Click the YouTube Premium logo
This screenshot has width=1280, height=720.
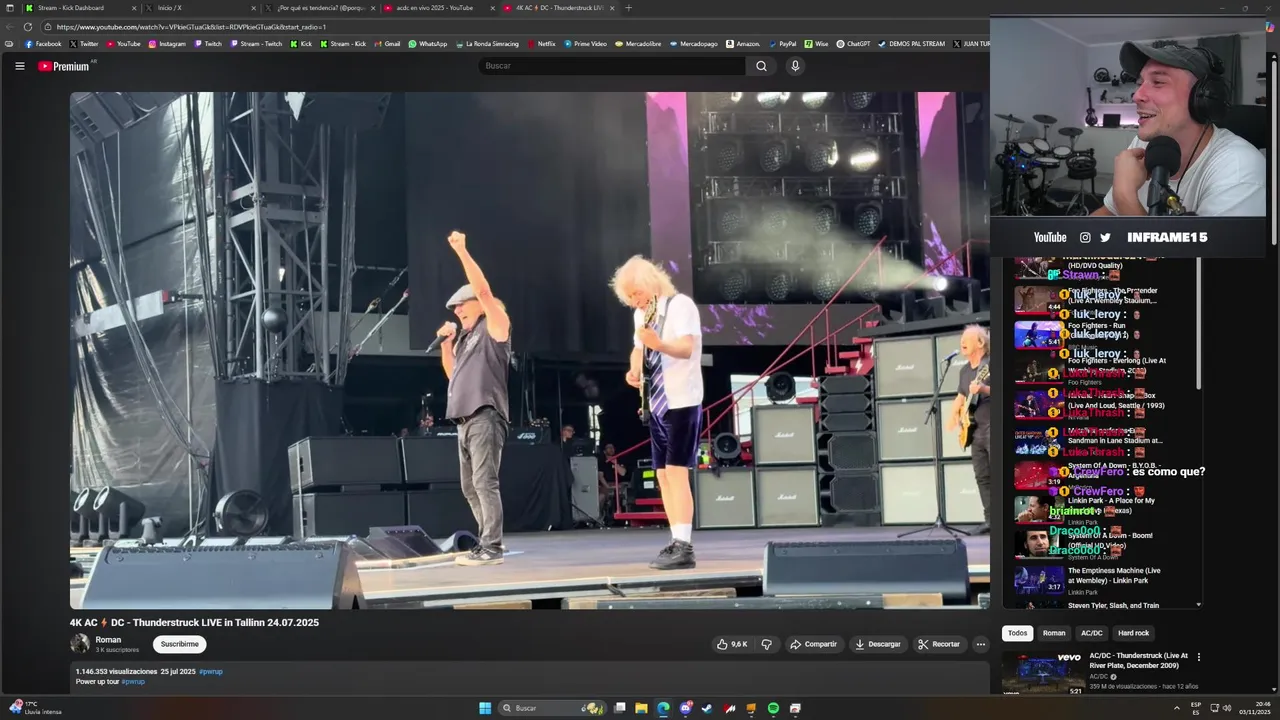pos(65,66)
